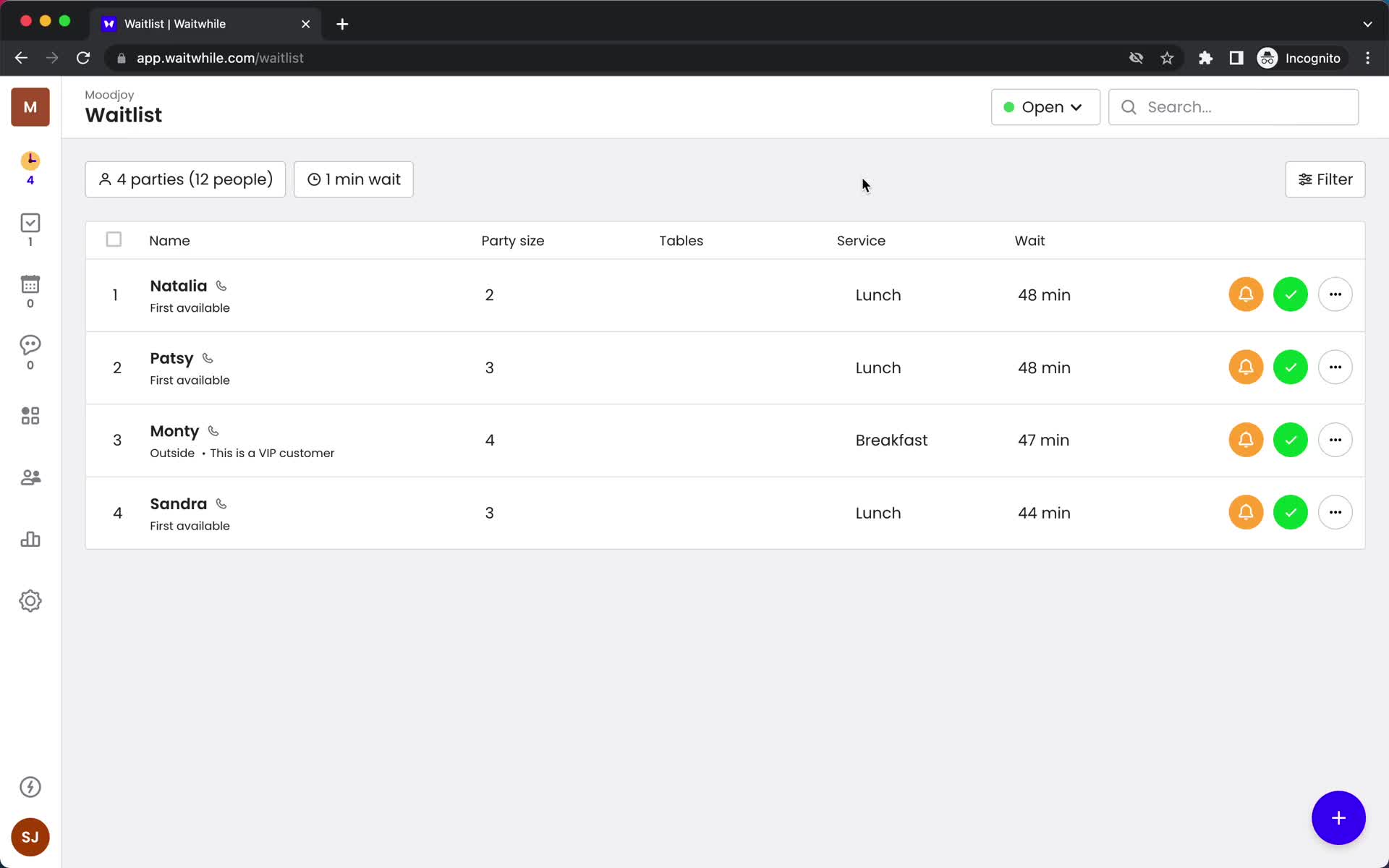Click the settings gear icon
1389x868 pixels.
[30, 601]
